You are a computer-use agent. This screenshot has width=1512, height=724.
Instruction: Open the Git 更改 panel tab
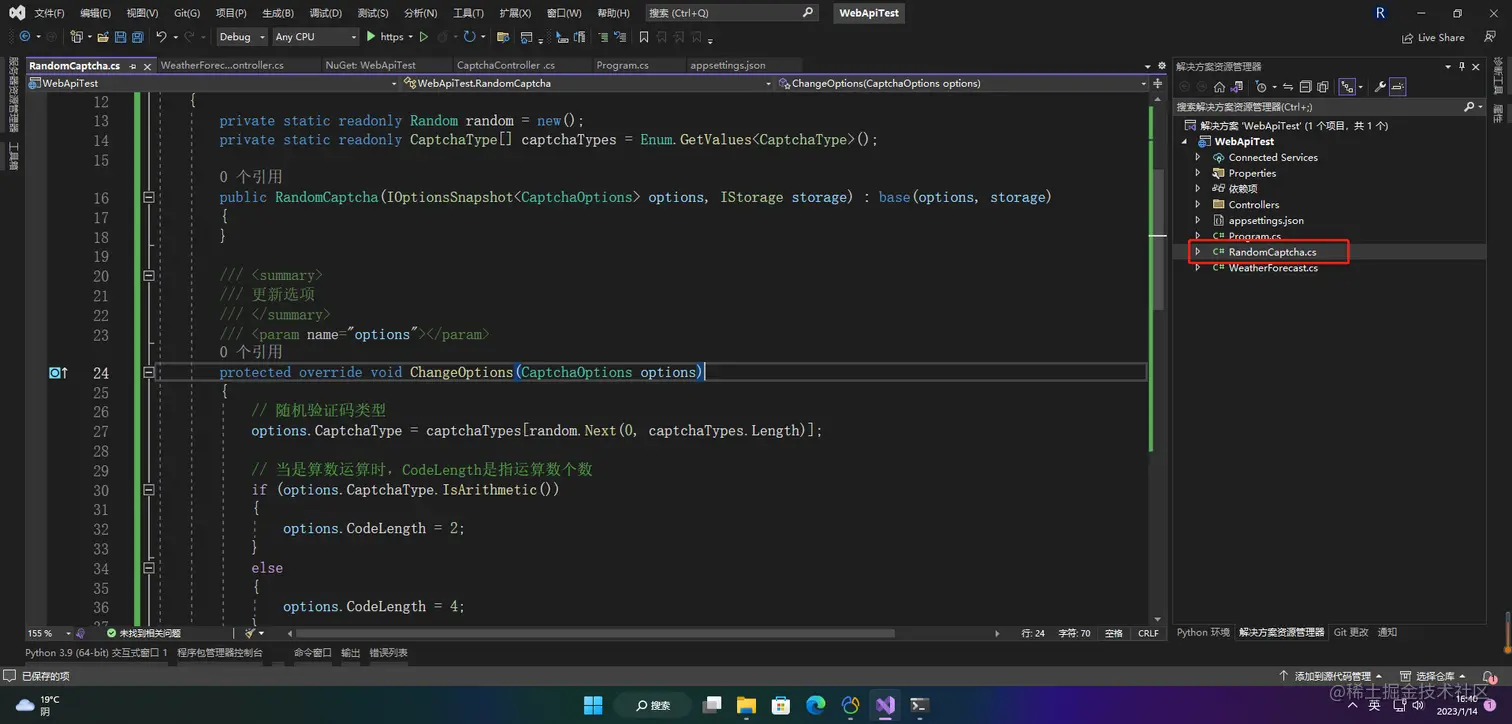tap(1351, 632)
